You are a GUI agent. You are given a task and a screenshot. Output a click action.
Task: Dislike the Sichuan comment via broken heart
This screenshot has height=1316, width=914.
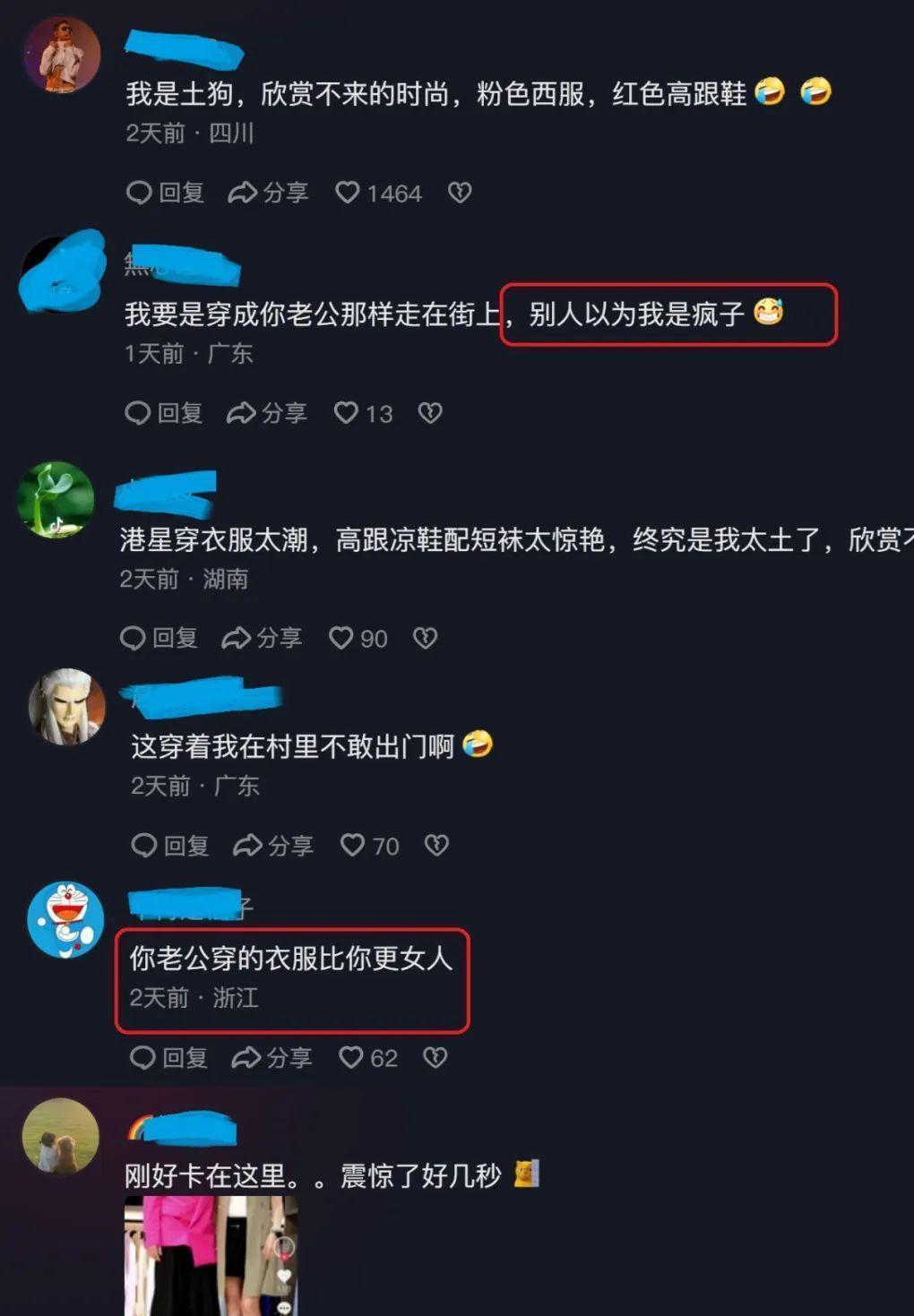pos(460,193)
